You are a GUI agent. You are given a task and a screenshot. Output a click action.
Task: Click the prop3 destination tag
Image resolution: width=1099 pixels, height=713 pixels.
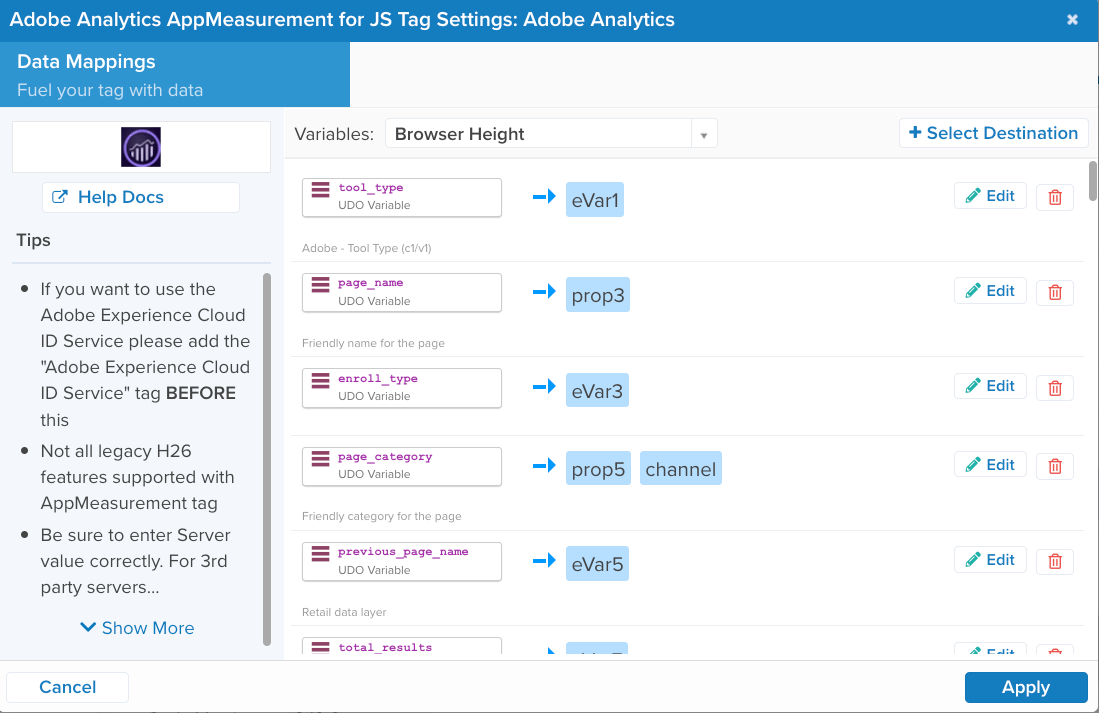(598, 295)
